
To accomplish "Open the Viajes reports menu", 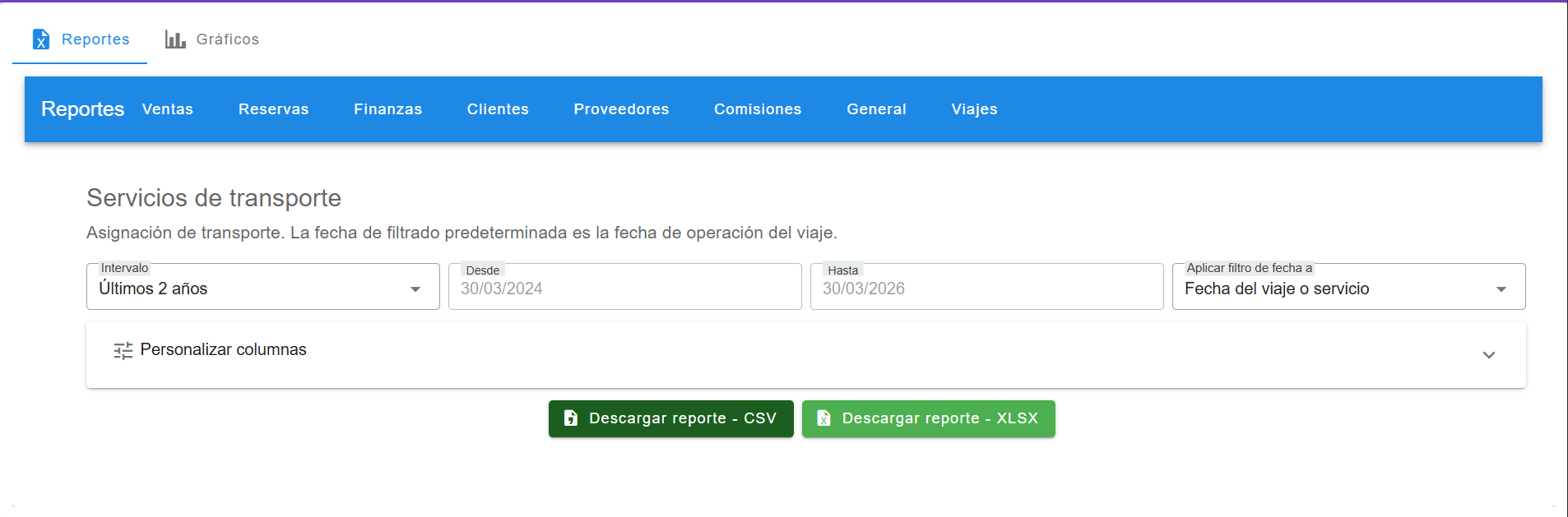I will click(974, 109).
